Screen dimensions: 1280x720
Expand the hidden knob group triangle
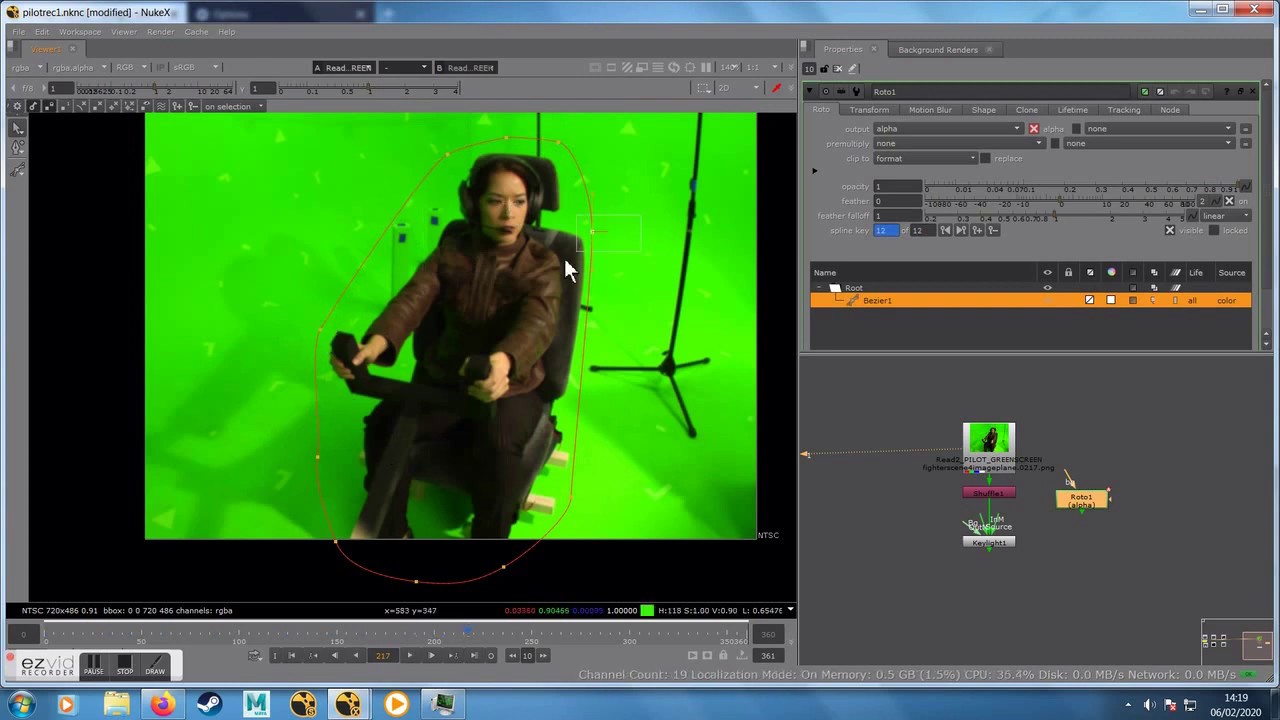pos(814,171)
